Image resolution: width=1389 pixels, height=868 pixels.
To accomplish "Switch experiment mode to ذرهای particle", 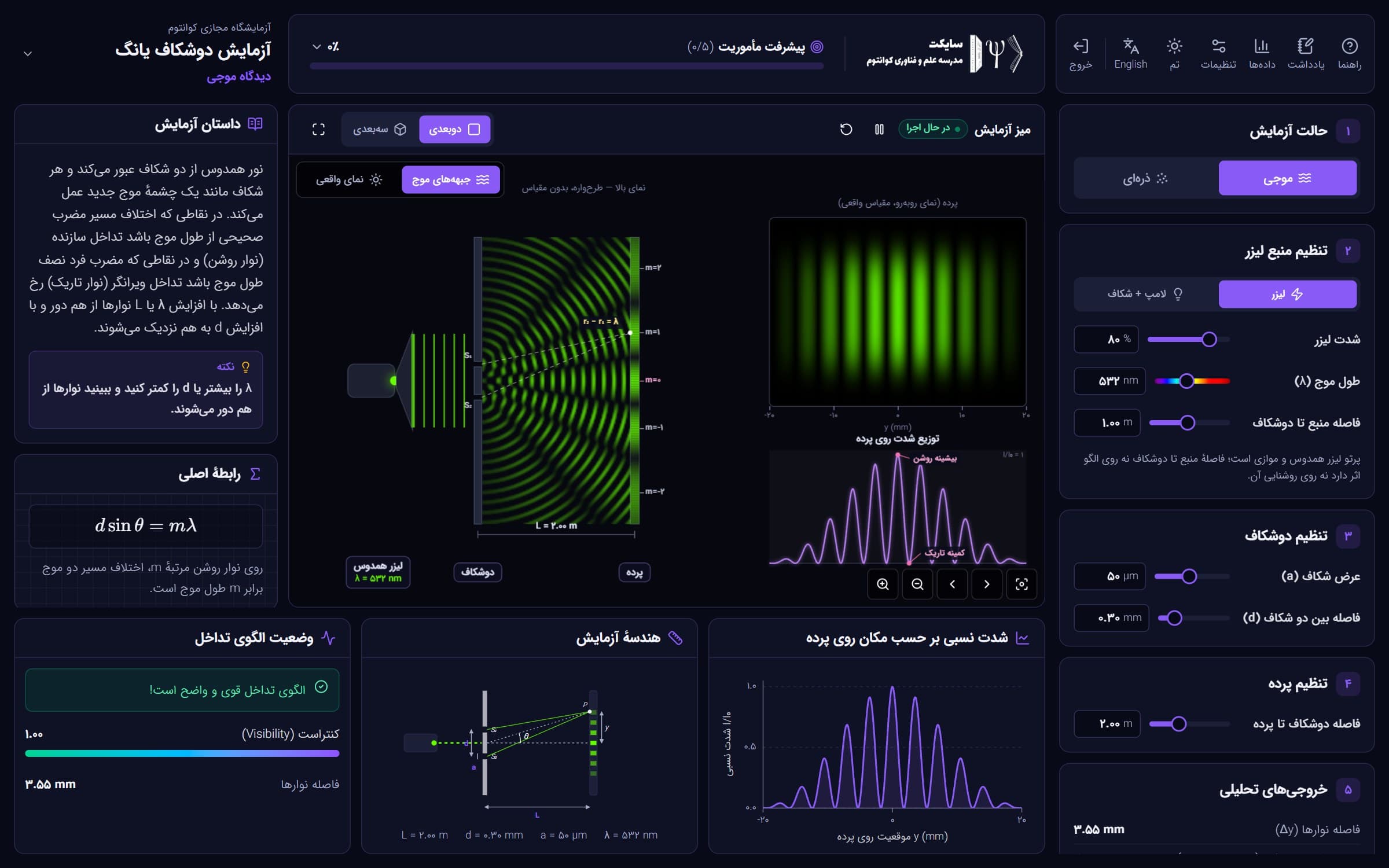I will [1145, 178].
